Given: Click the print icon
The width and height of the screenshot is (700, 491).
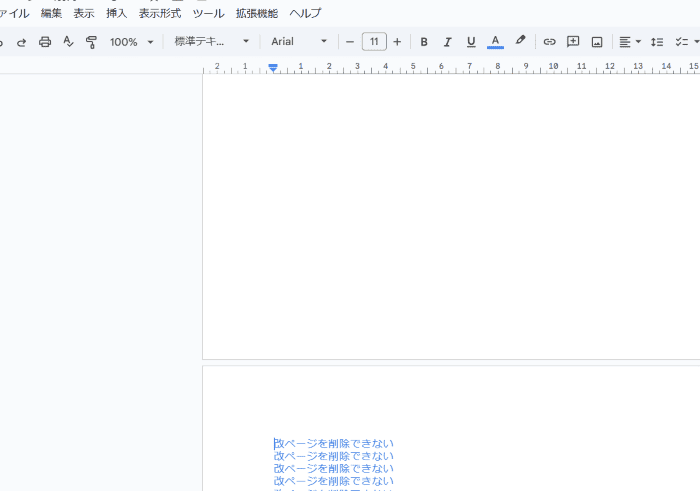Looking at the screenshot, I should point(45,42).
